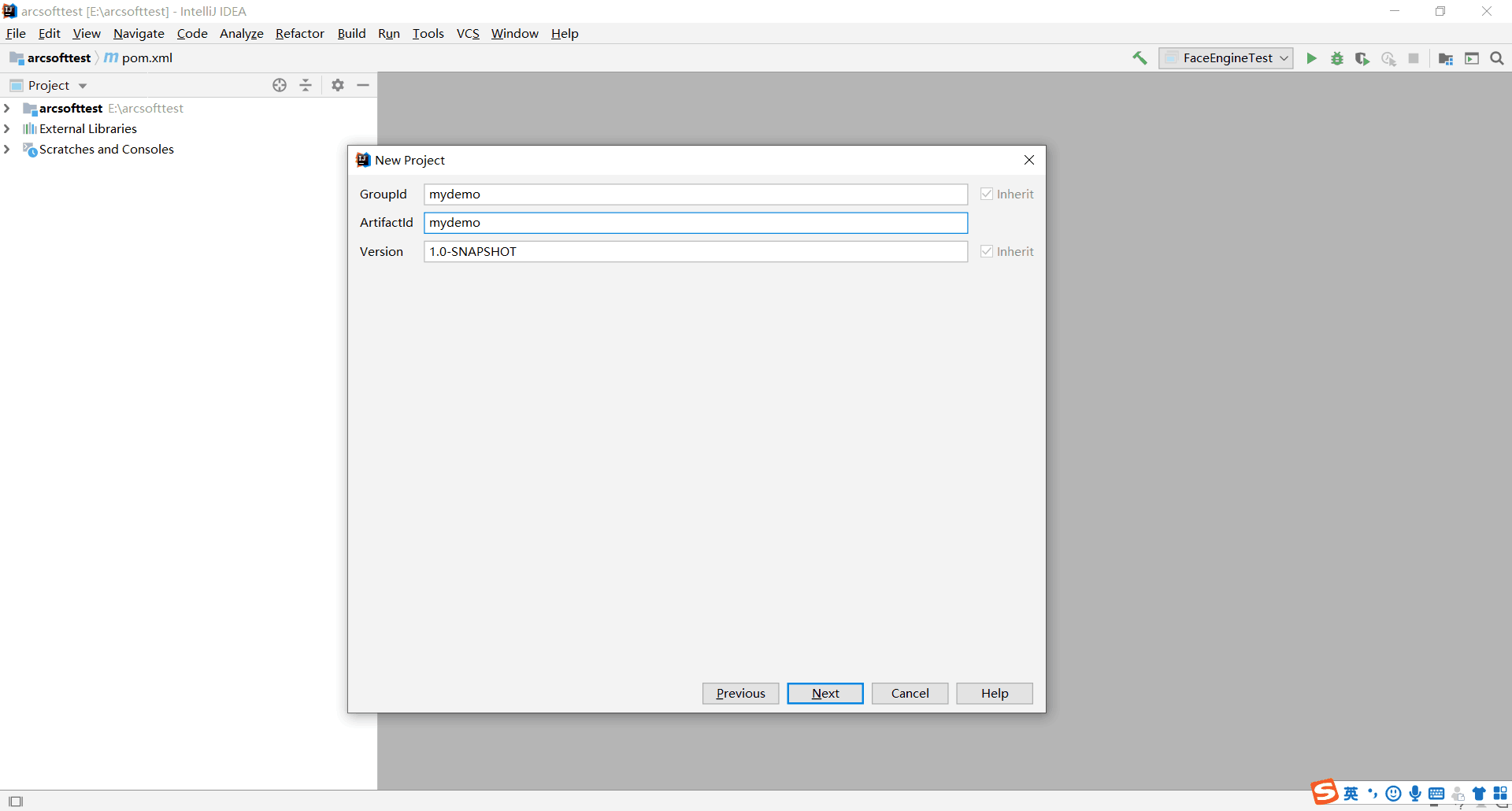Toggle Sogou input English mode in tray
This screenshot has height=811, width=1512.
coord(1351,794)
